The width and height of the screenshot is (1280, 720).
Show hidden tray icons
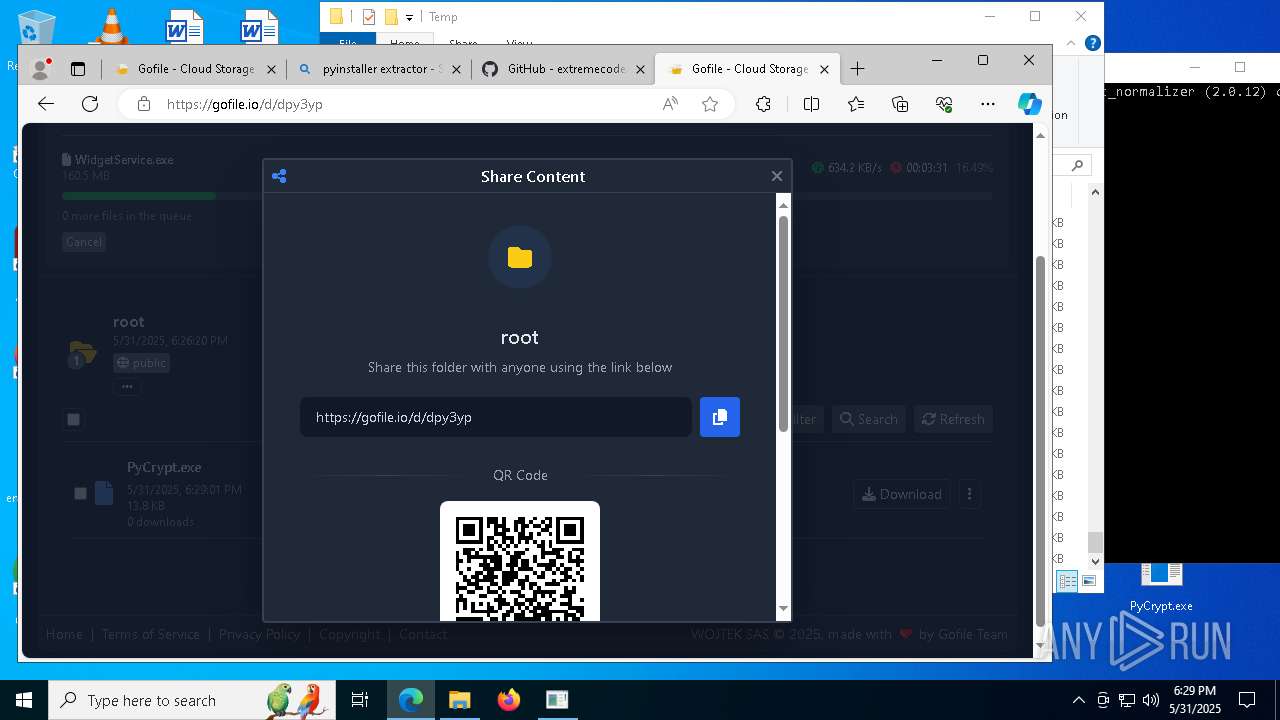[1078, 700]
